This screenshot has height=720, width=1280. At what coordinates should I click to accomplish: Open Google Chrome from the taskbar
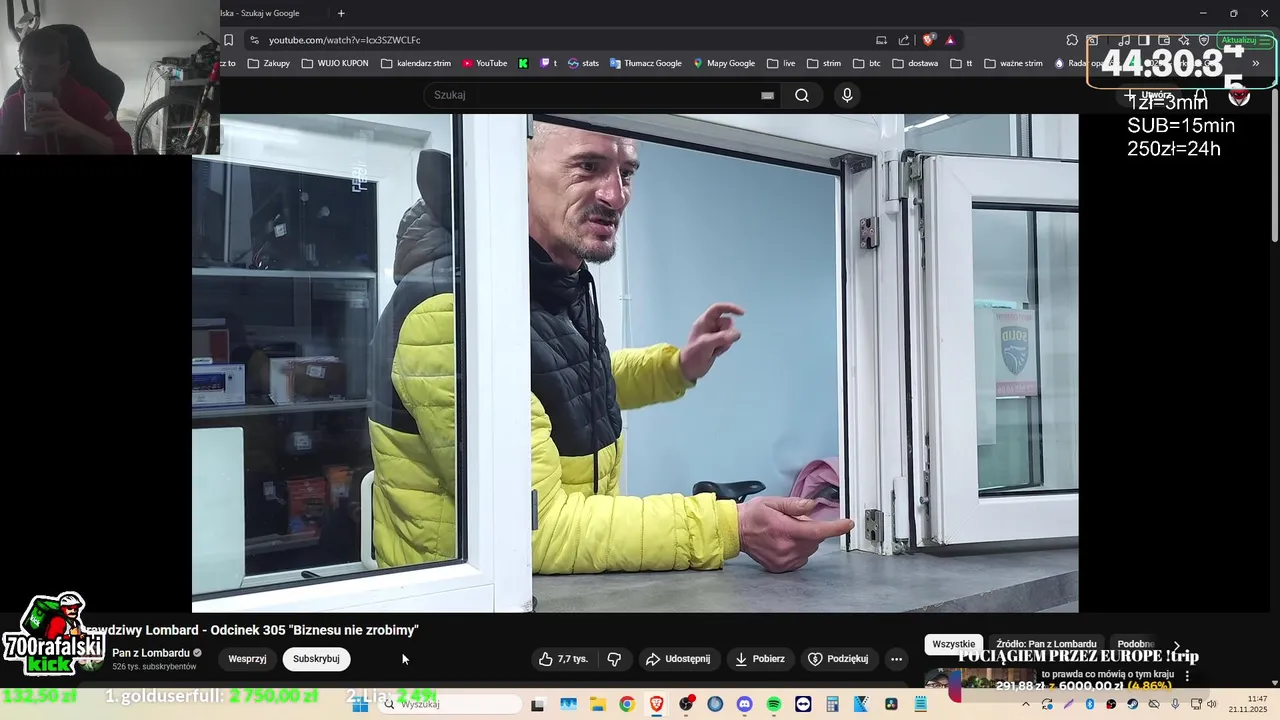click(x=626, y=704)
